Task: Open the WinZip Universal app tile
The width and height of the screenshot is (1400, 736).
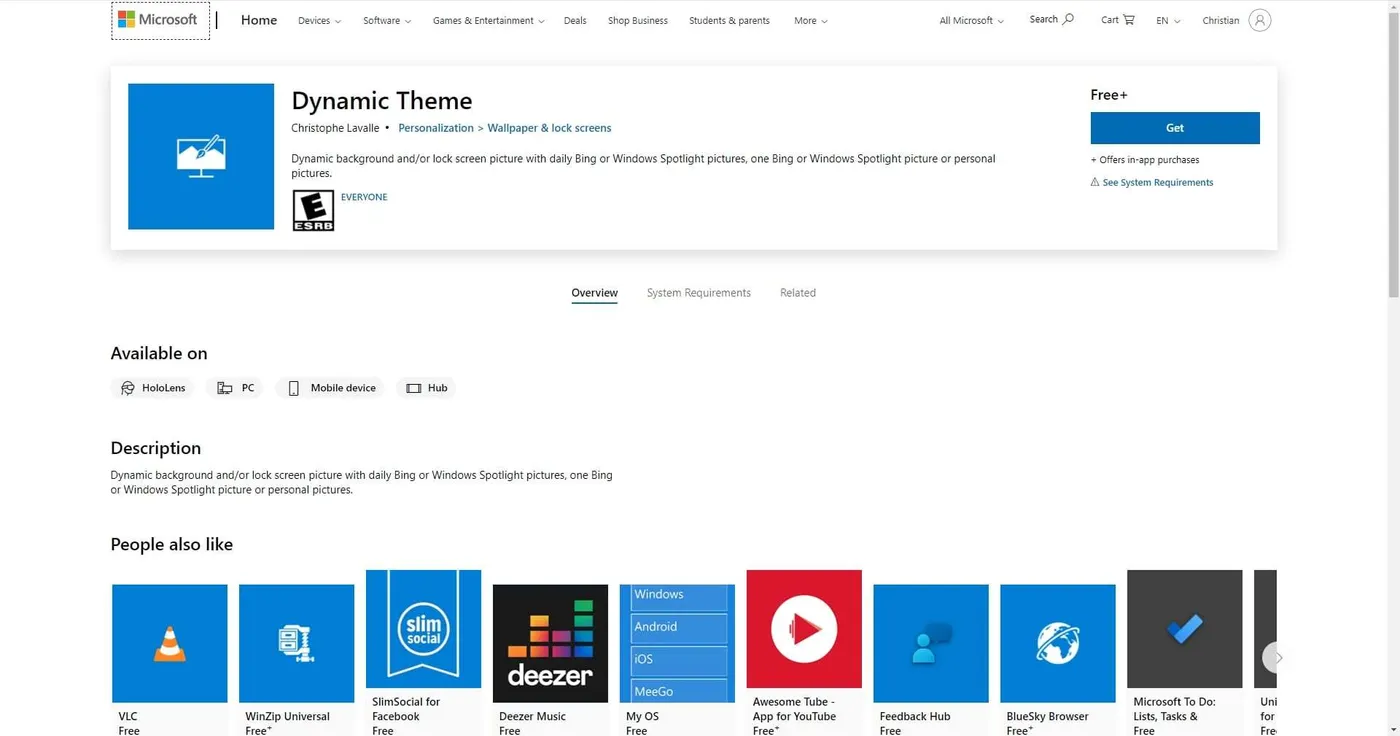Action: [296, 660]
